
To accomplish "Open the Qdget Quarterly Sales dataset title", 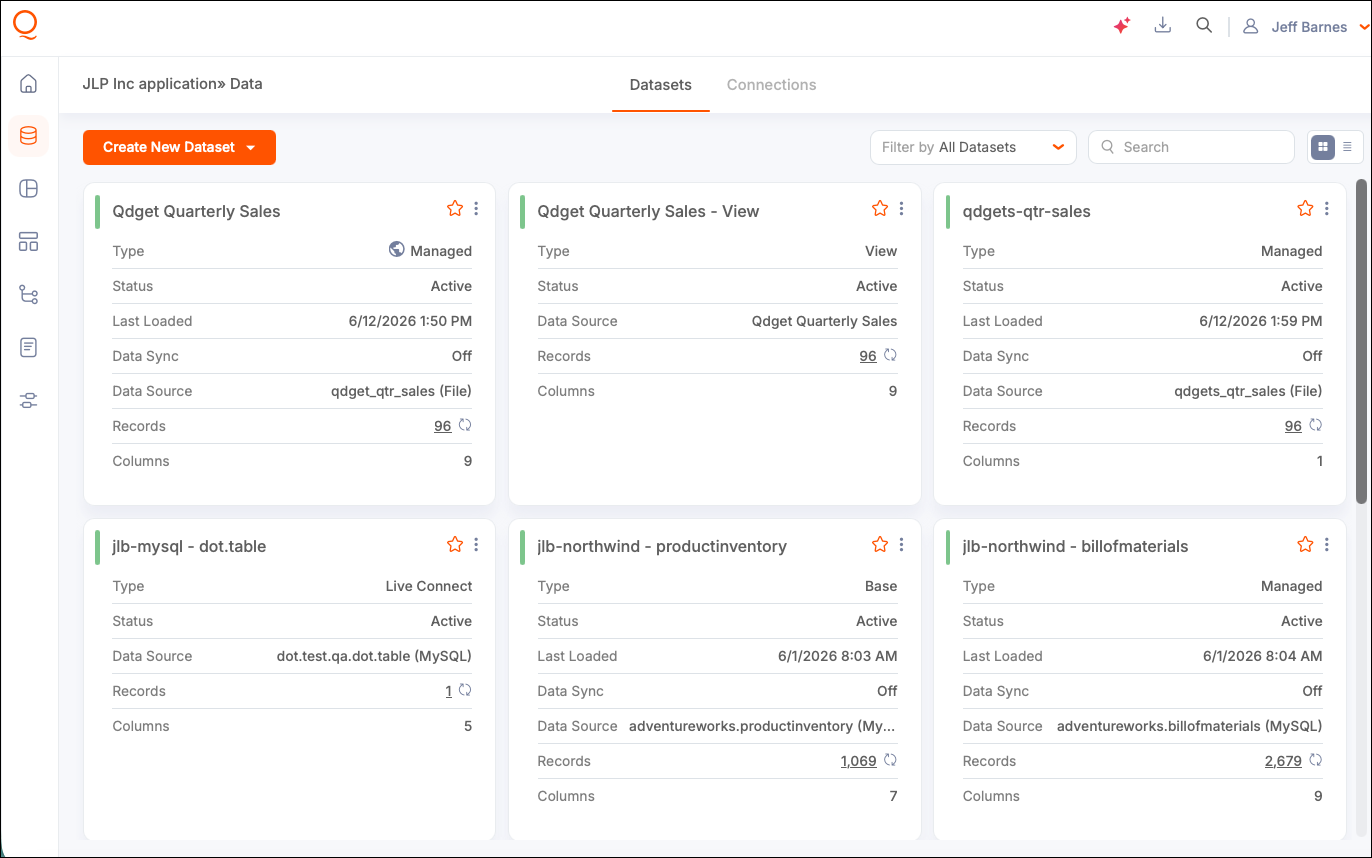I will (196, 211).
